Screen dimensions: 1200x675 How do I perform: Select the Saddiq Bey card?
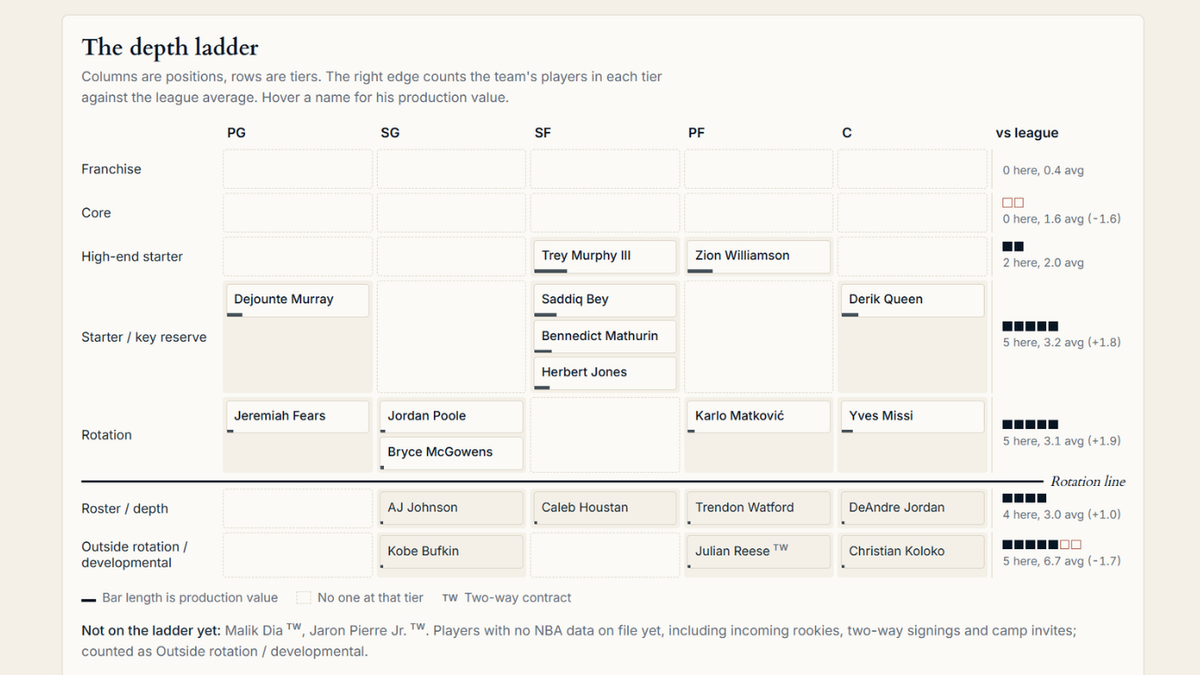point(603,300)
